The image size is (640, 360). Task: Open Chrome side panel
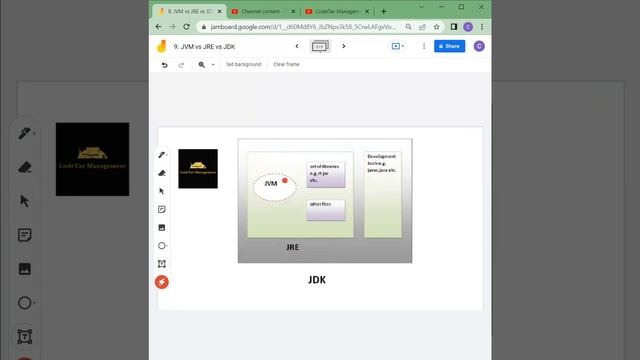pos(453,27)
